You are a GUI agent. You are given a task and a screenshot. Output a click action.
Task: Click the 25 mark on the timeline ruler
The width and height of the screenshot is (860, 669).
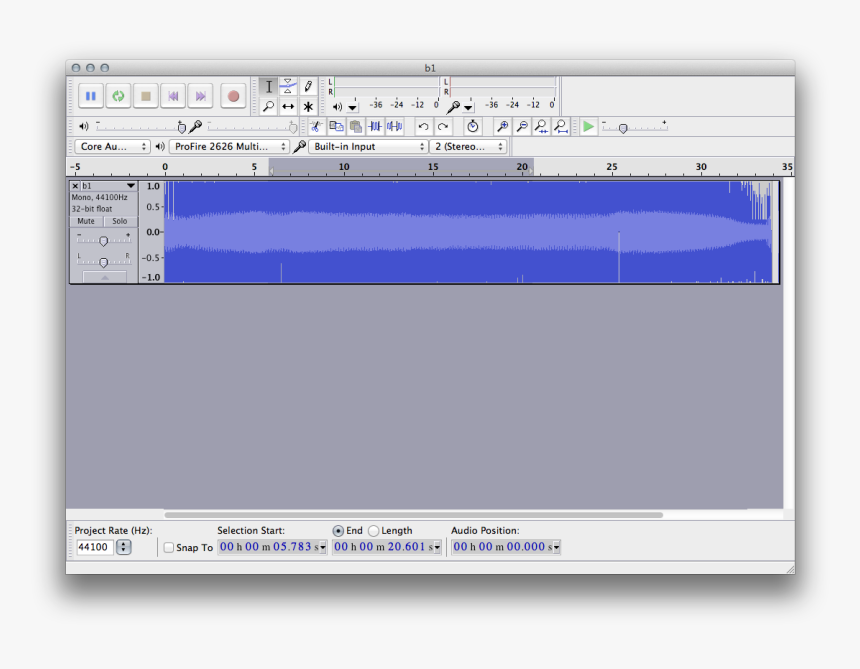[x=612, y=167]
